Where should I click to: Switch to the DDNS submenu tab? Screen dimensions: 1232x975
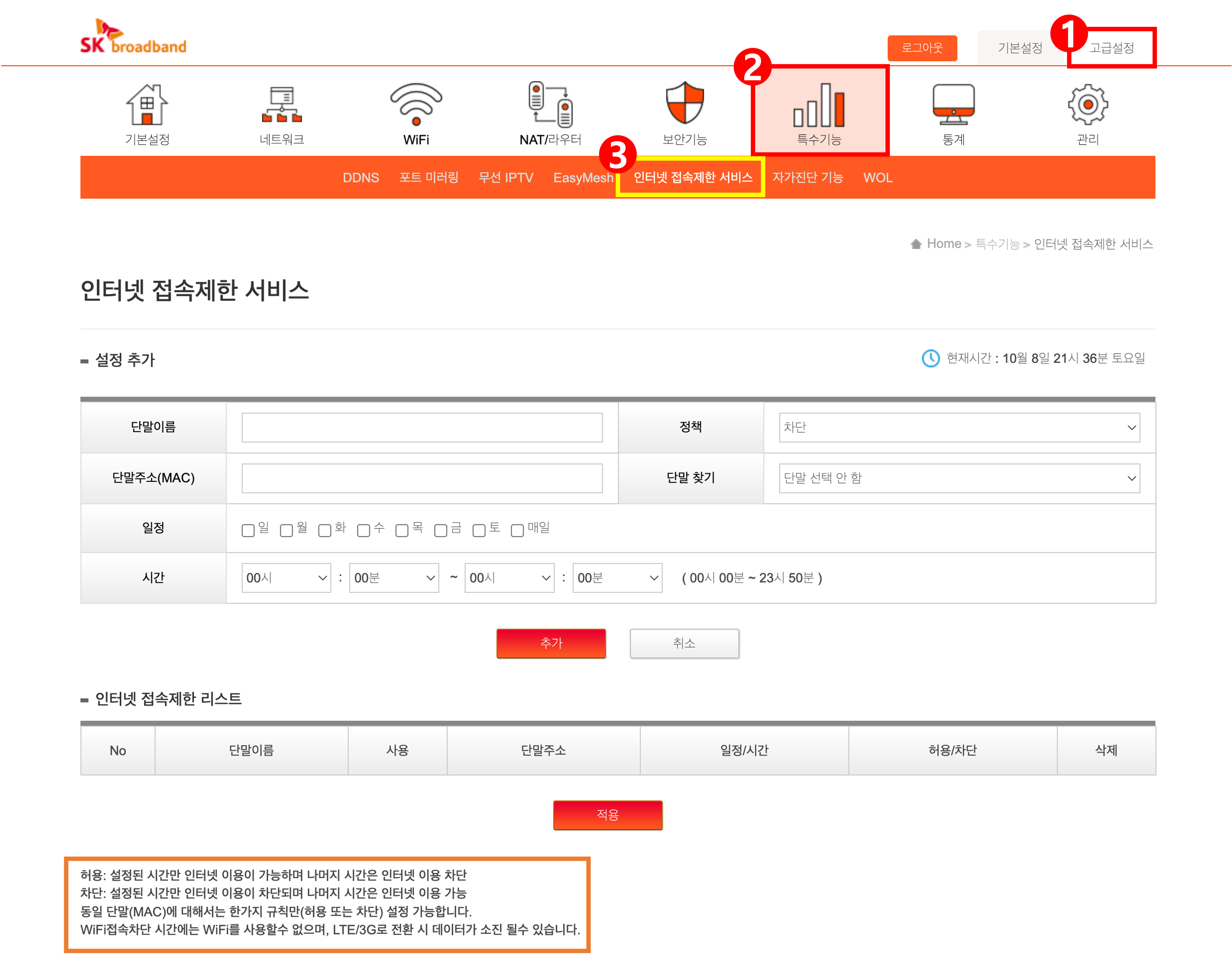[x=361, y=178]
